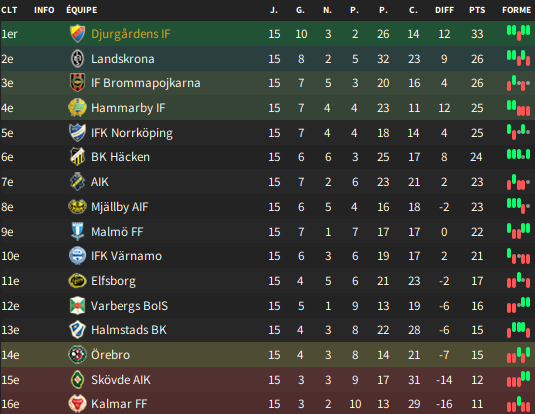Click the IFK Norrköping shield icon
The image size is (535, 414).
click(77, 133)
